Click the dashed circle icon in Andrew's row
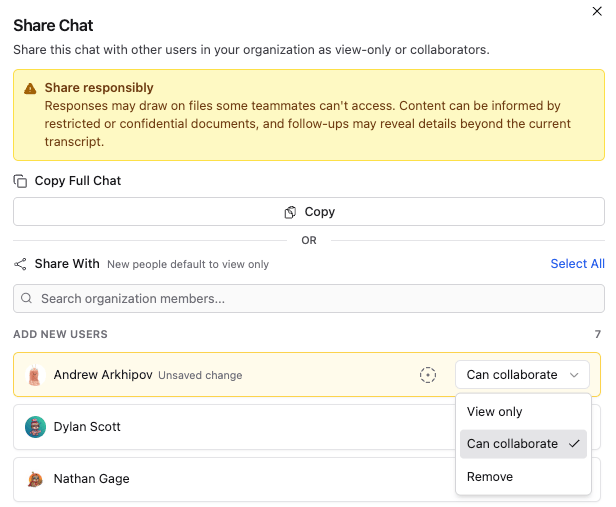 click(x=428, y=375)
